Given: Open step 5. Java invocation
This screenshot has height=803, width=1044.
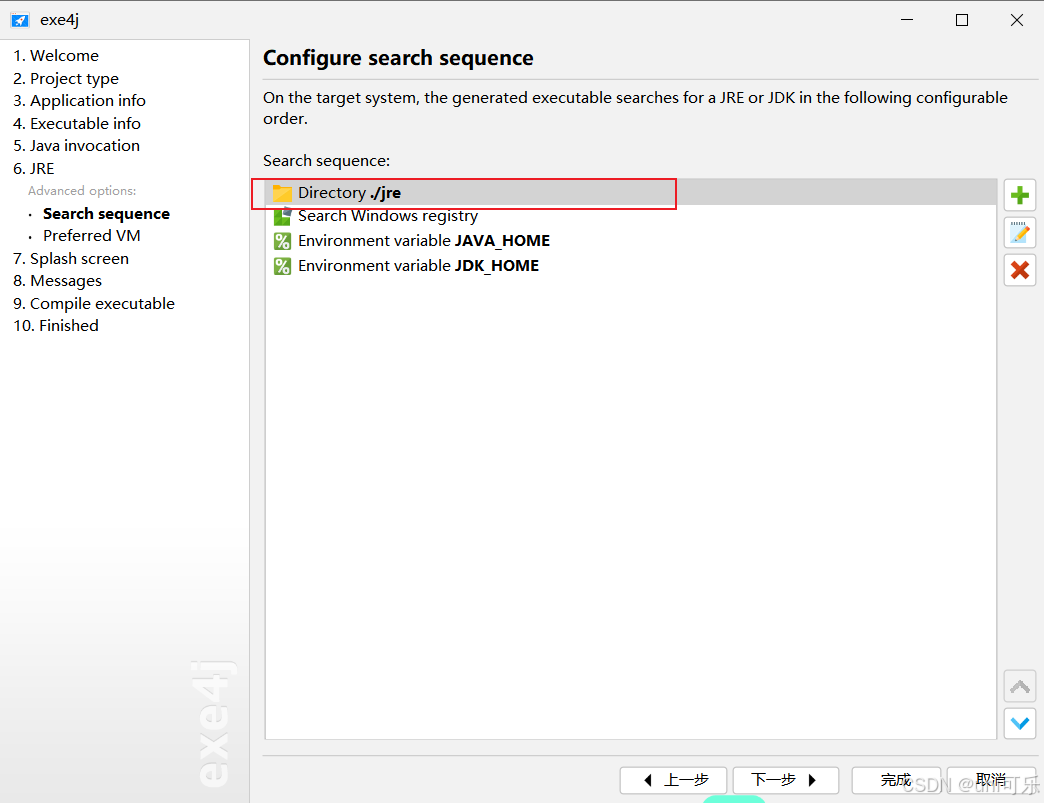Looking at the screenshot, I should coord(77,146).
